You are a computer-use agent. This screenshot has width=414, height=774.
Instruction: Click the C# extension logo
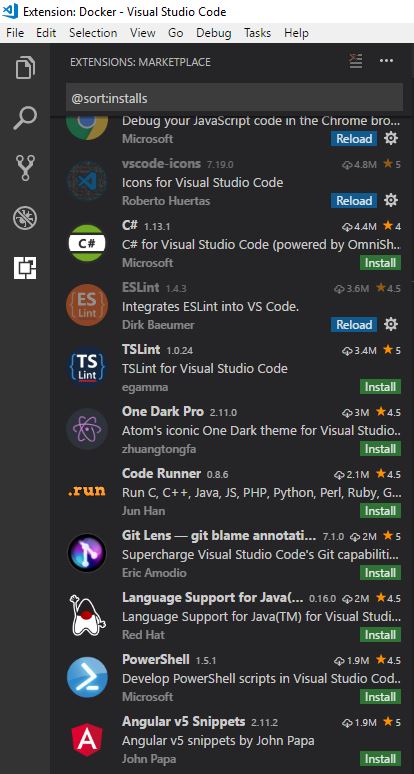coord(87,243)
